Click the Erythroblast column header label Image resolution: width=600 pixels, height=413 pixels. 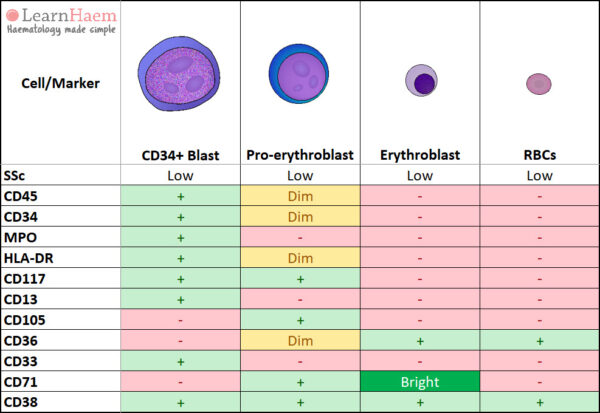click(420, 154)
